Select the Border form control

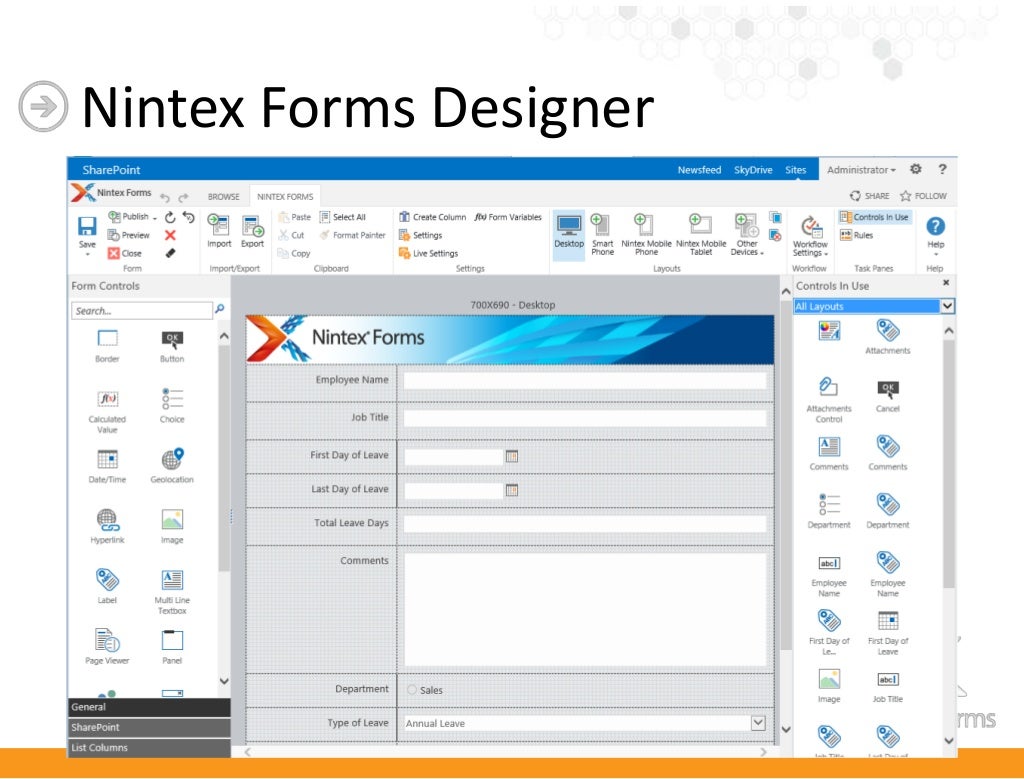click(107, 346)
